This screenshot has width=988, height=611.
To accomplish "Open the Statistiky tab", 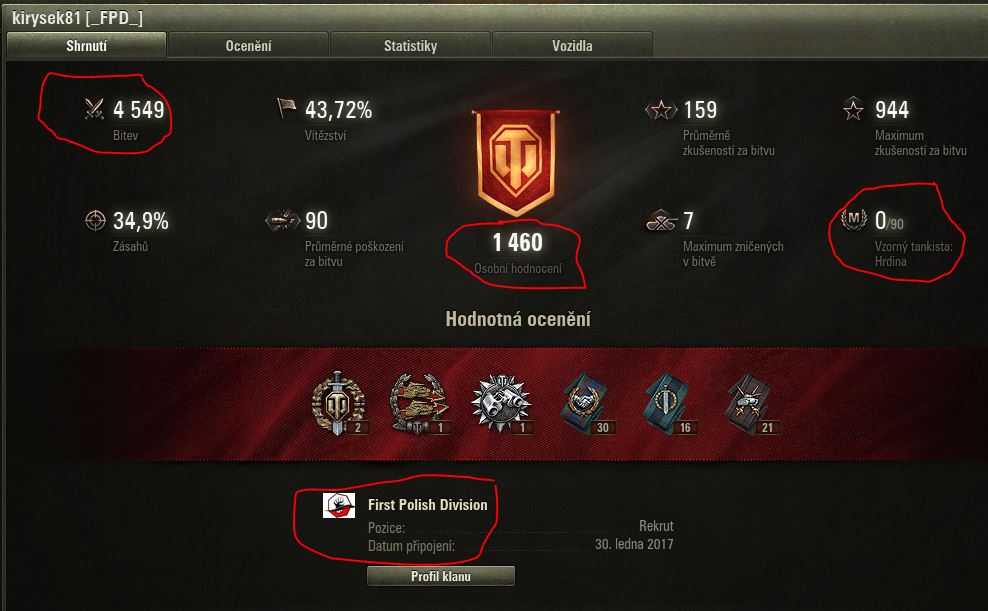I will point(410,46).
